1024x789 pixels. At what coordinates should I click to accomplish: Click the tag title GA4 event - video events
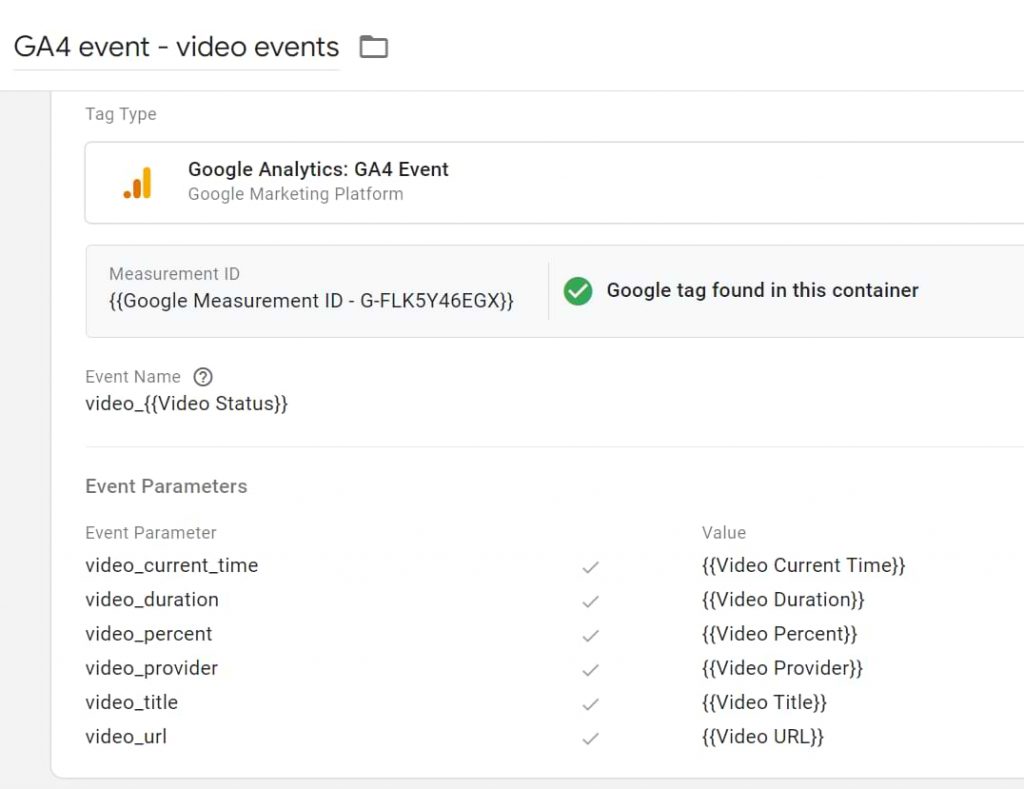pyautogui.click(x=176, y=46)
